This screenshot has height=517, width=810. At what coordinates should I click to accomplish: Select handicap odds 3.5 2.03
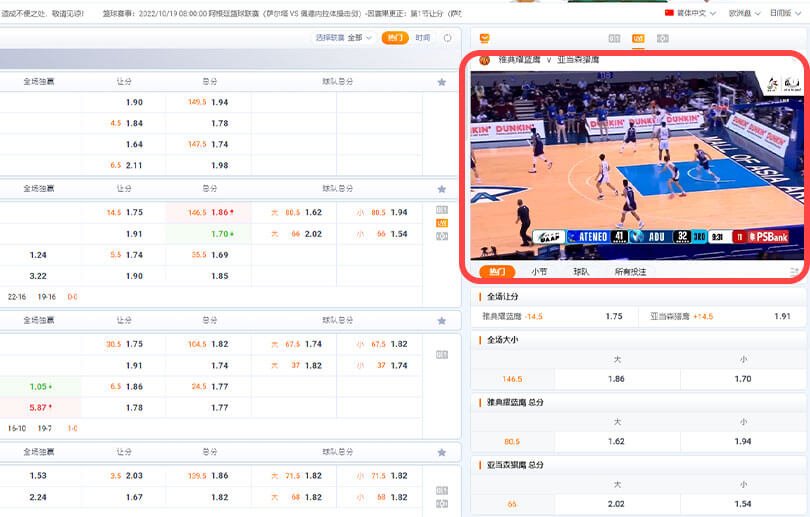click(x=123, y=476)
